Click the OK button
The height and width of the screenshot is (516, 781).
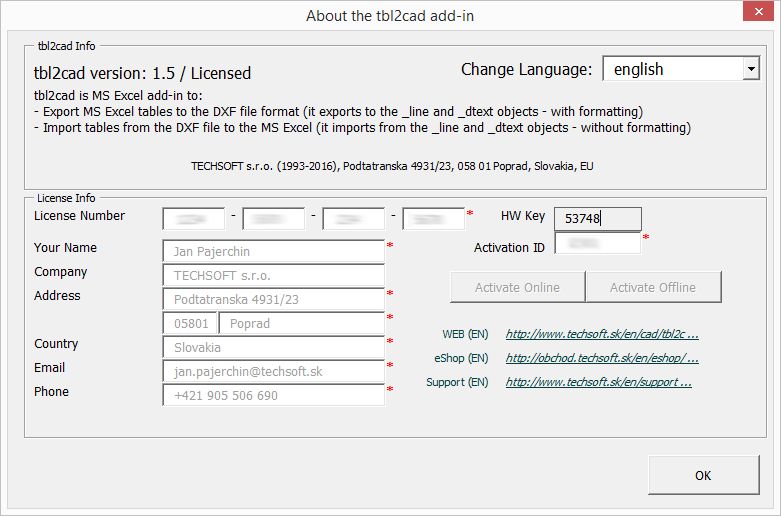[702, 475]
